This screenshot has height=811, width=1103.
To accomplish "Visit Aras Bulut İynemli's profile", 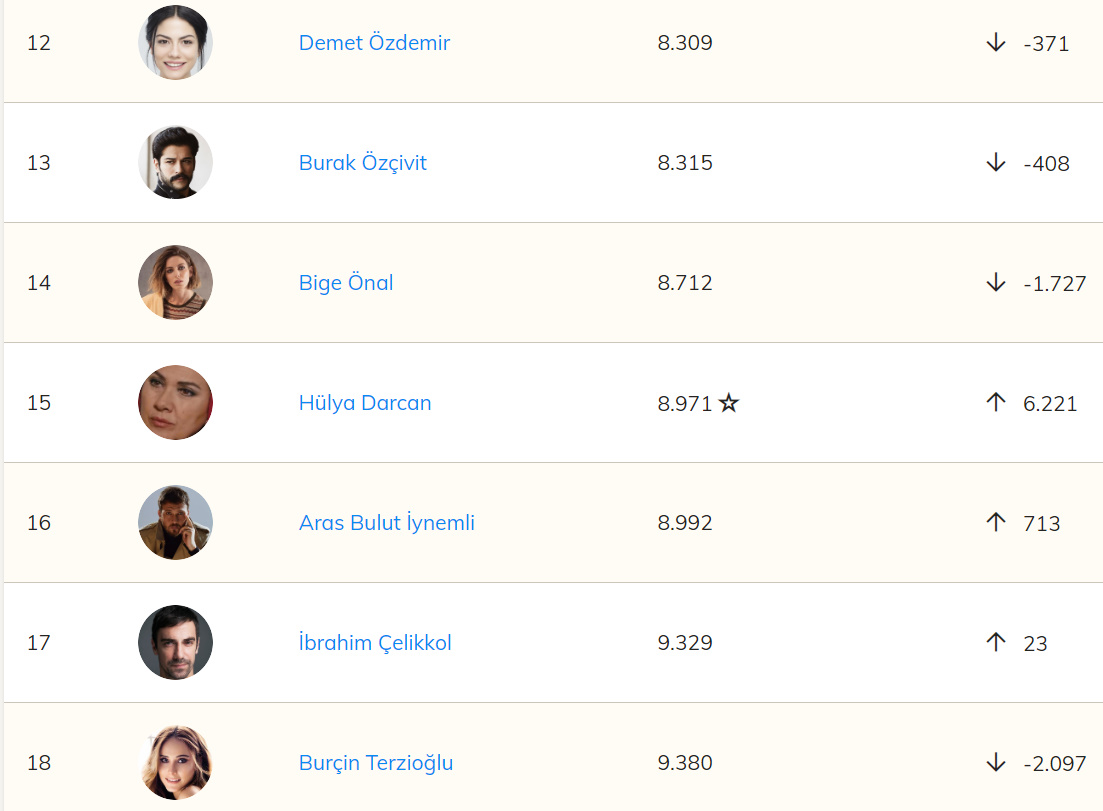I will pyautogui.click(x=386, y=523).
